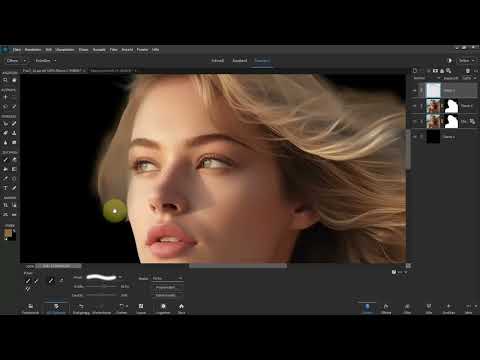Select the Spot Healing Brush tool

pyautogui.click(x=14, y=124)
